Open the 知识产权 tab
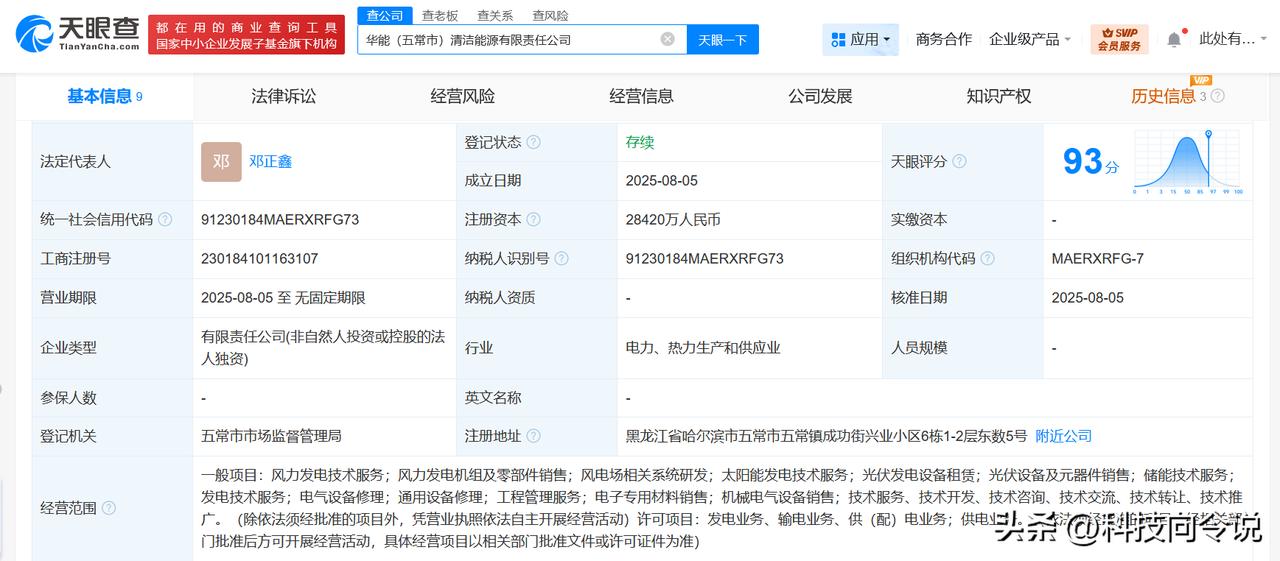This screenshot has width=1280, height=561. point(999,96)
